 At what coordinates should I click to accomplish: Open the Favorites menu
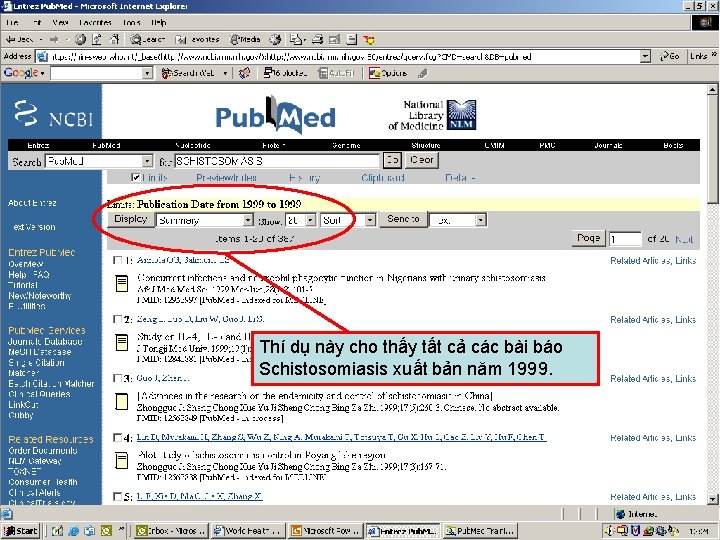[96, 22]
